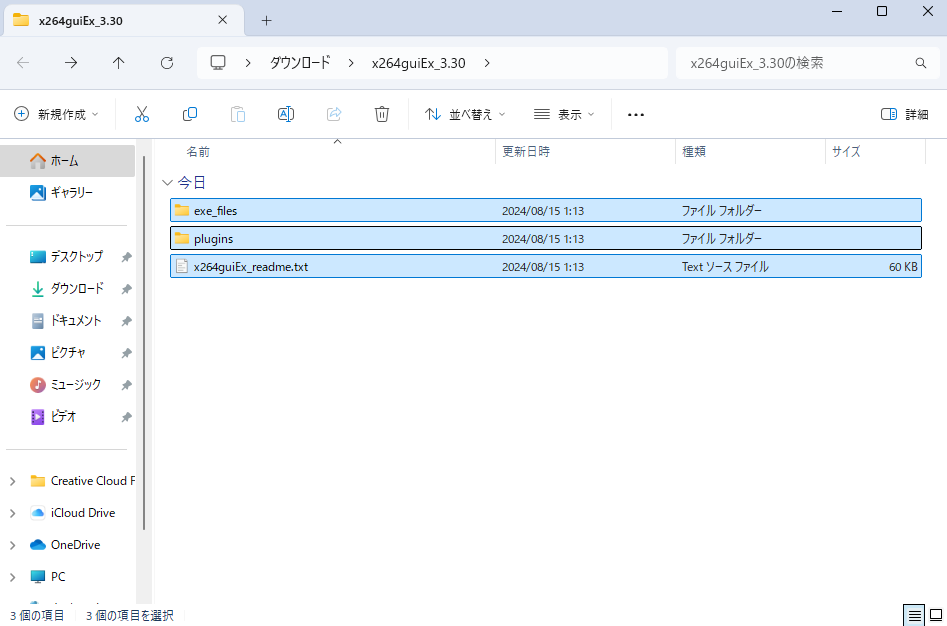Click the Paste clipboard icon
This screenshot has width=947, height=626.
tap(238, 114)
